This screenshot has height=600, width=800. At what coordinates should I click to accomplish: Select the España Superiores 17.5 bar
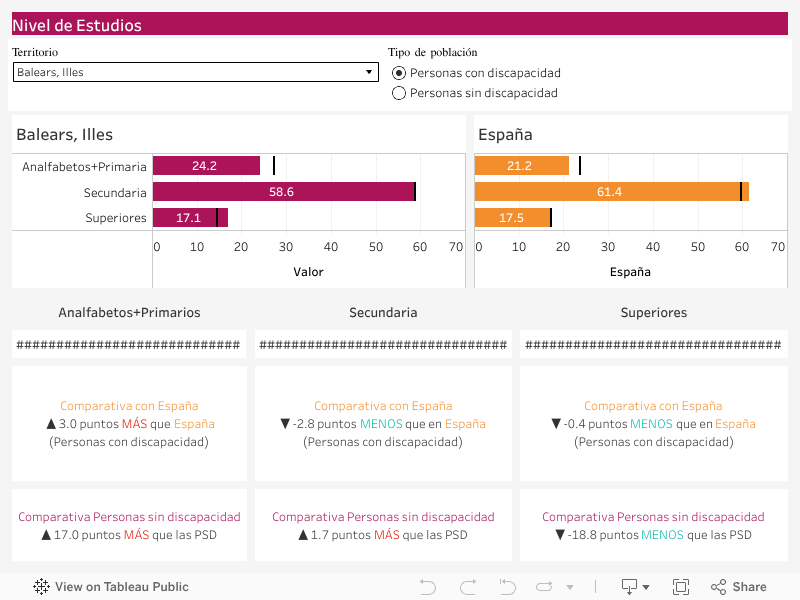[512, 218]
